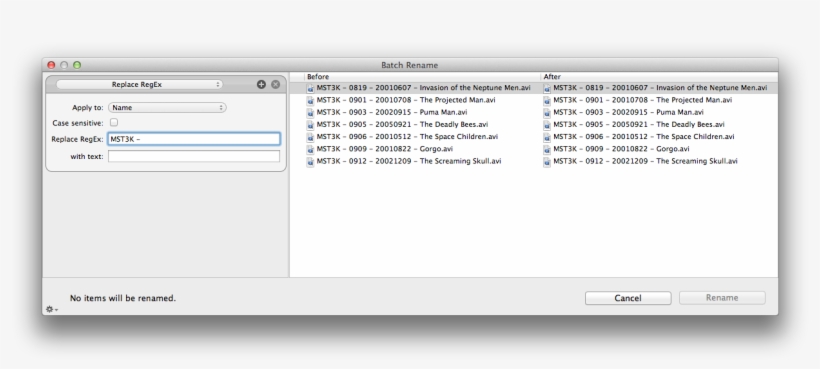Screen dimensions: 820x369
Task: Click file icon of Gorgo in Before column
Action: coord(310,149)
